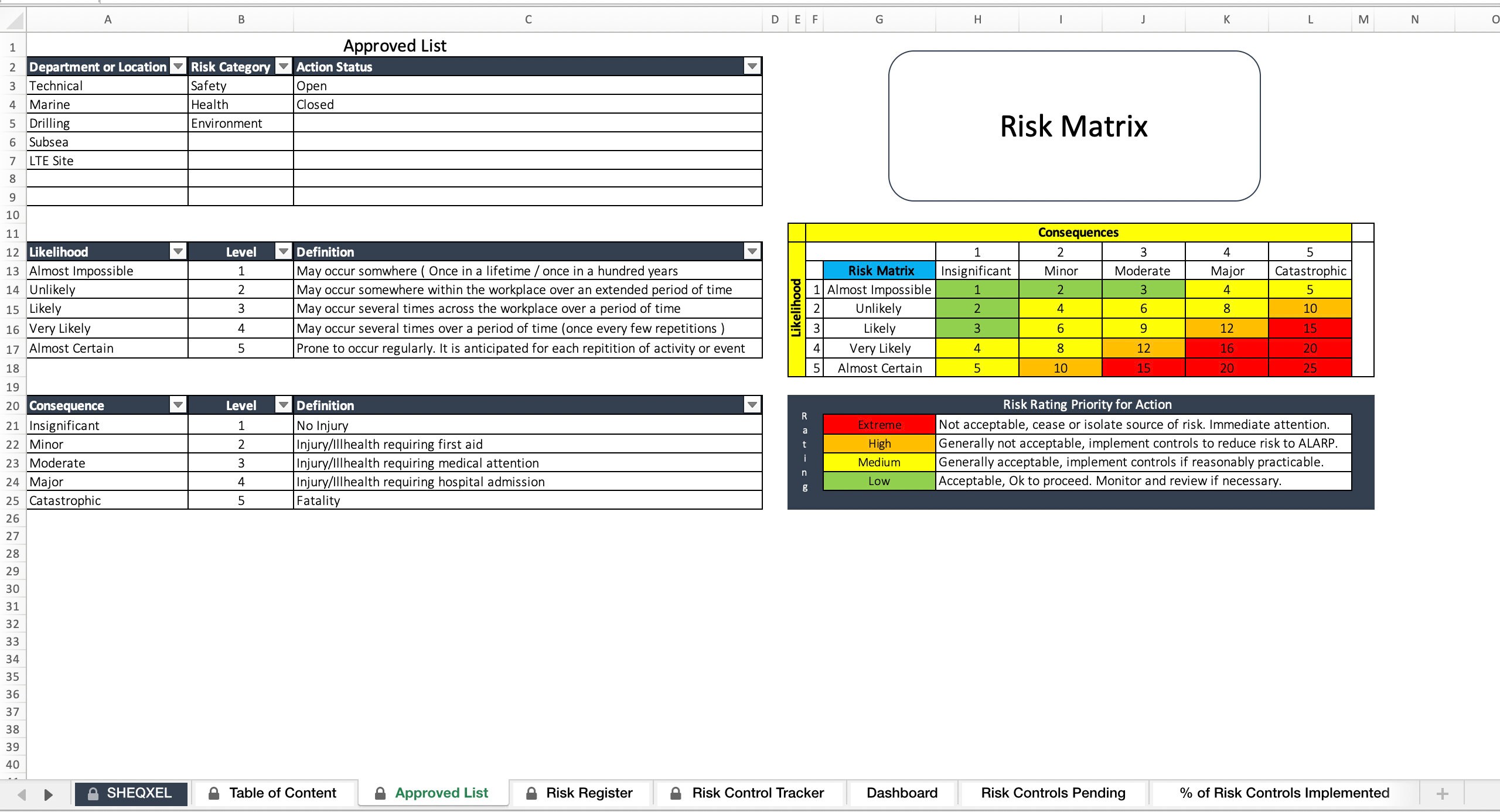Open the Consequence filter dropdown

(x=179, y=404)
